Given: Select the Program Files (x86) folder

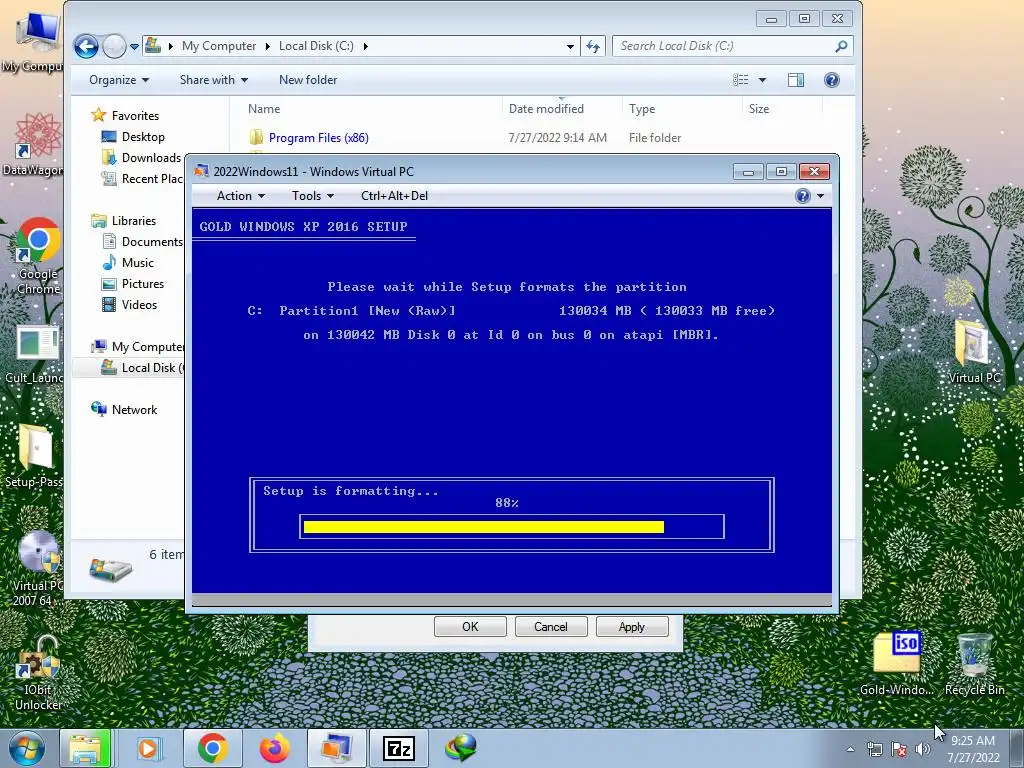Looking at the screenshot, I should [x=319, y=138].
